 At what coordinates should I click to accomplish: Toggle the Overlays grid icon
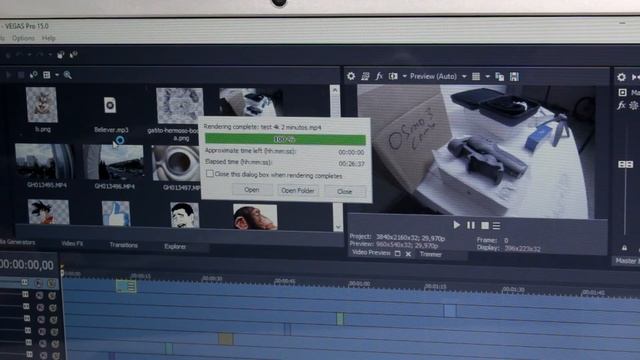coord(476,76)
